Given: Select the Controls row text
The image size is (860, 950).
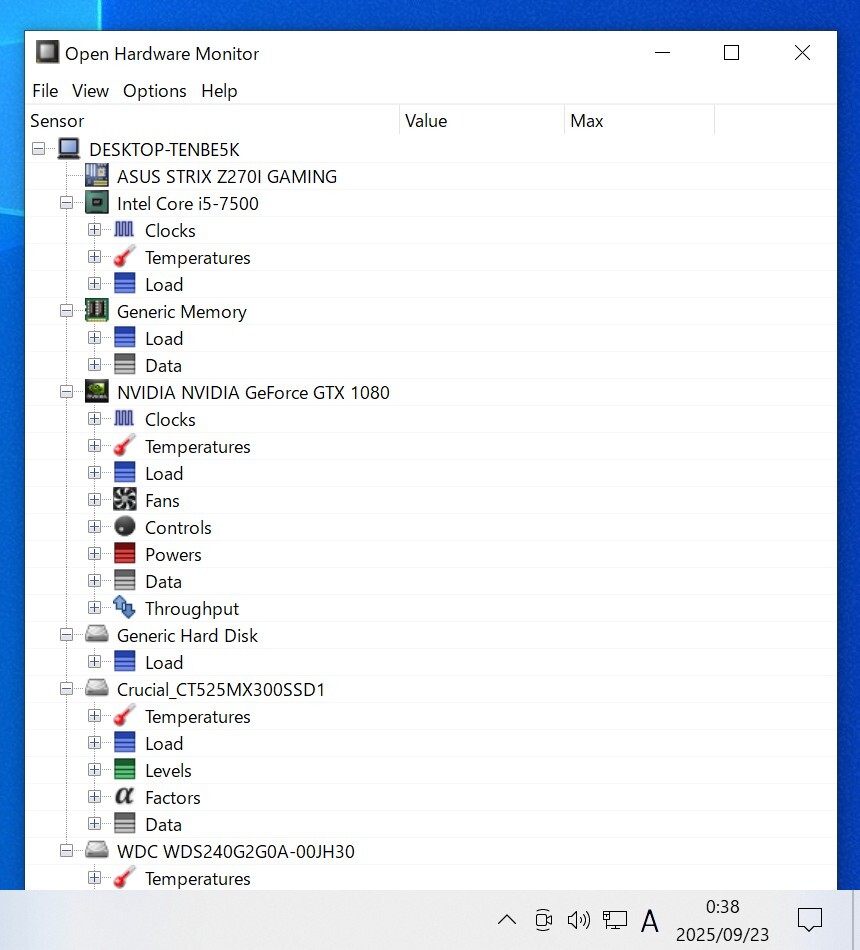Looking at the screenshot, I should coord(178,528).
